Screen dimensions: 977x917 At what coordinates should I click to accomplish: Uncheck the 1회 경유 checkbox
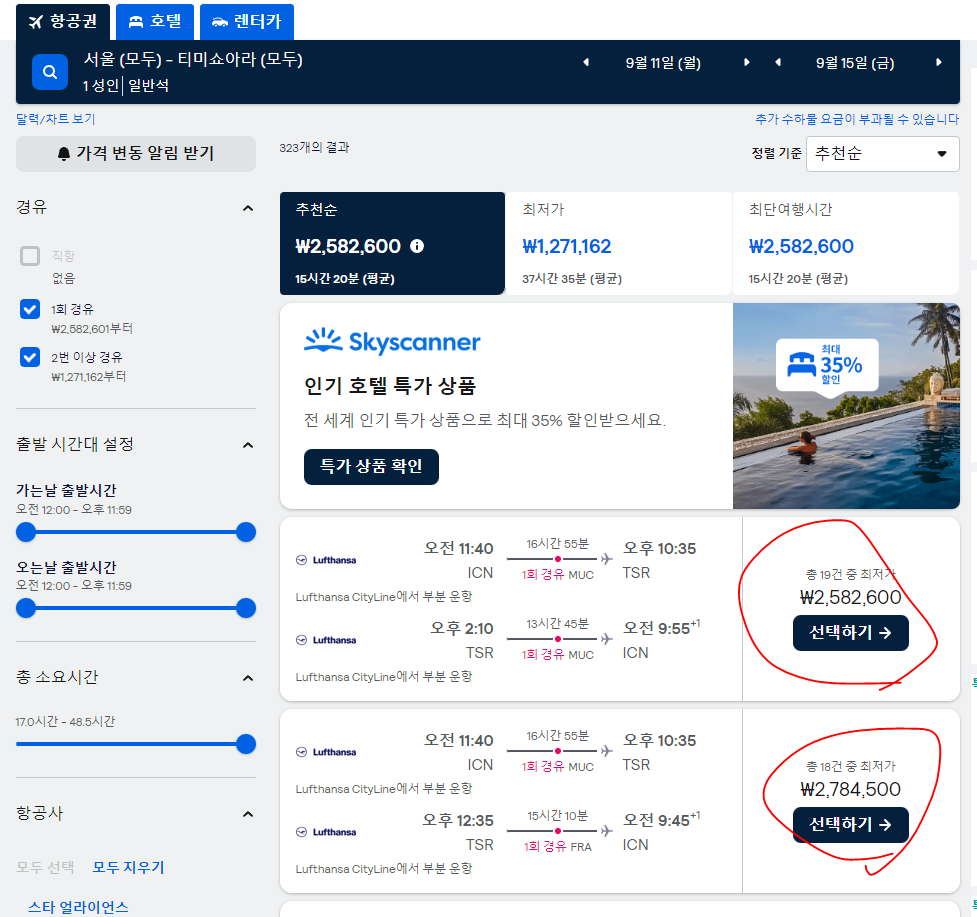tap(30, 309)
